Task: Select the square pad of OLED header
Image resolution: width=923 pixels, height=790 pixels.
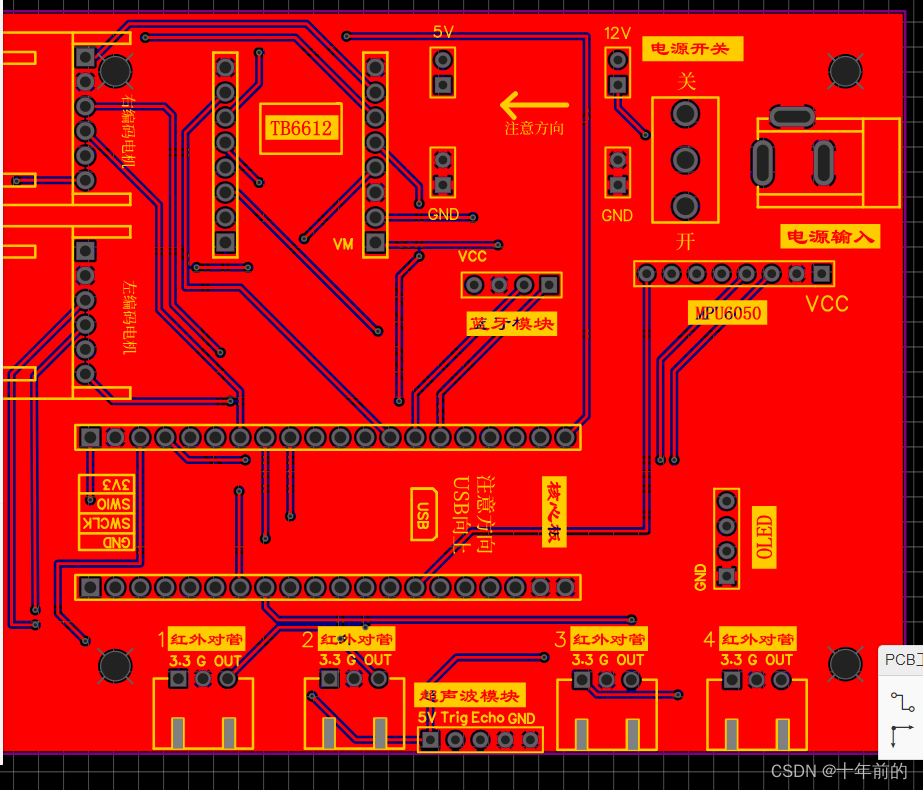Action: pyautogui.click(x=726, y=575)
